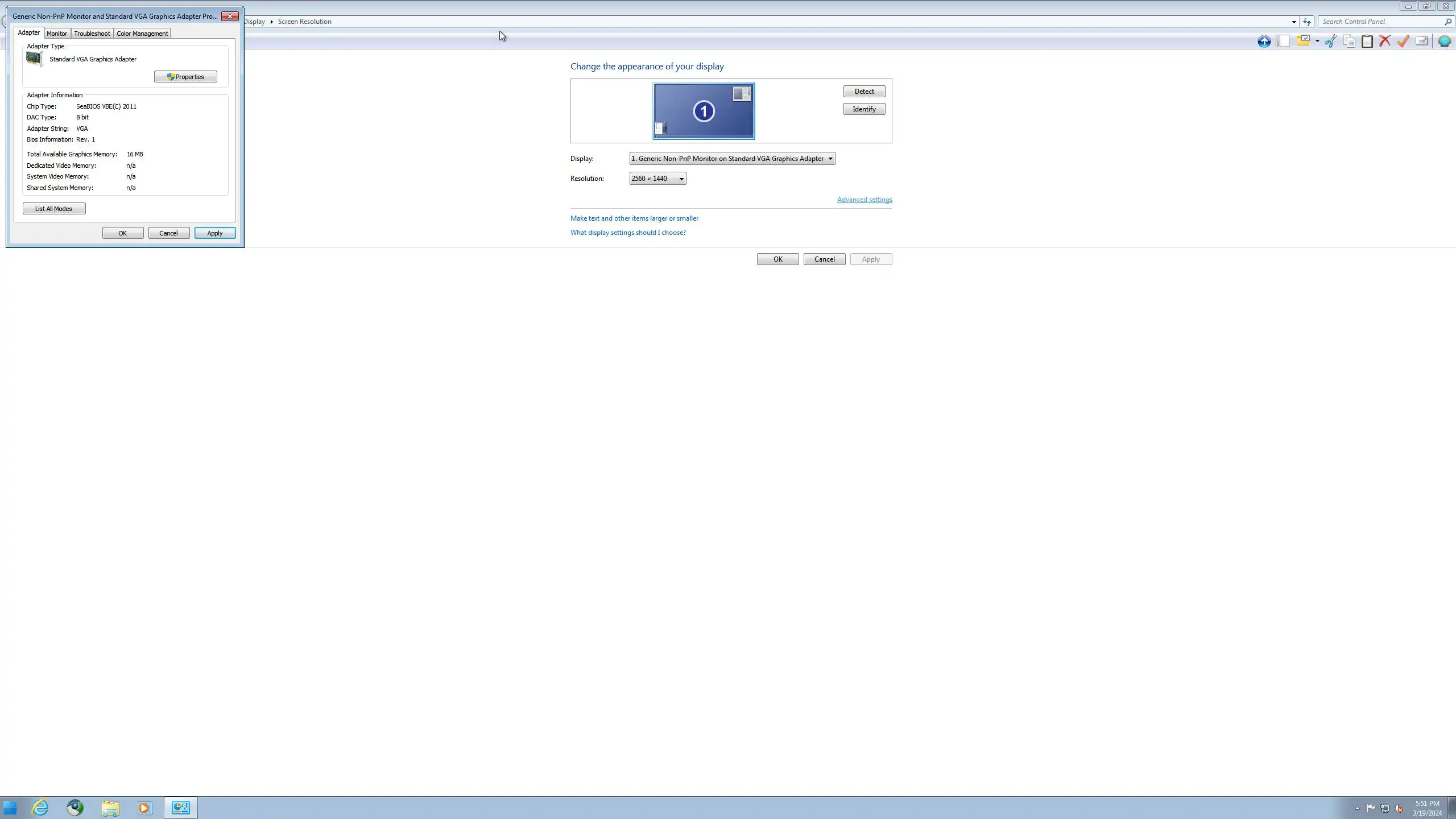Click the red X Delete icon
The width and height of the screenshot is (1456, 819).
click(1385, 41)
